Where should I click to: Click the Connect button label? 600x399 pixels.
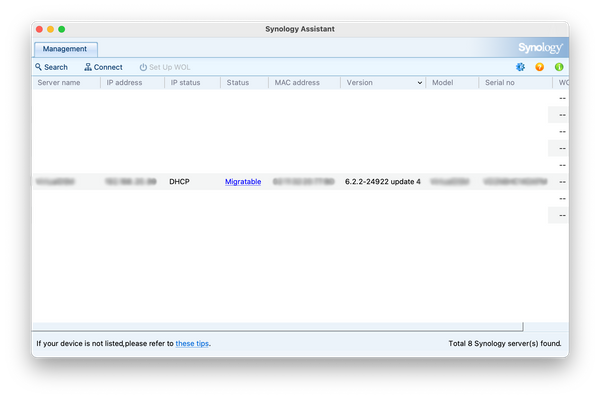tap(108, 67)
